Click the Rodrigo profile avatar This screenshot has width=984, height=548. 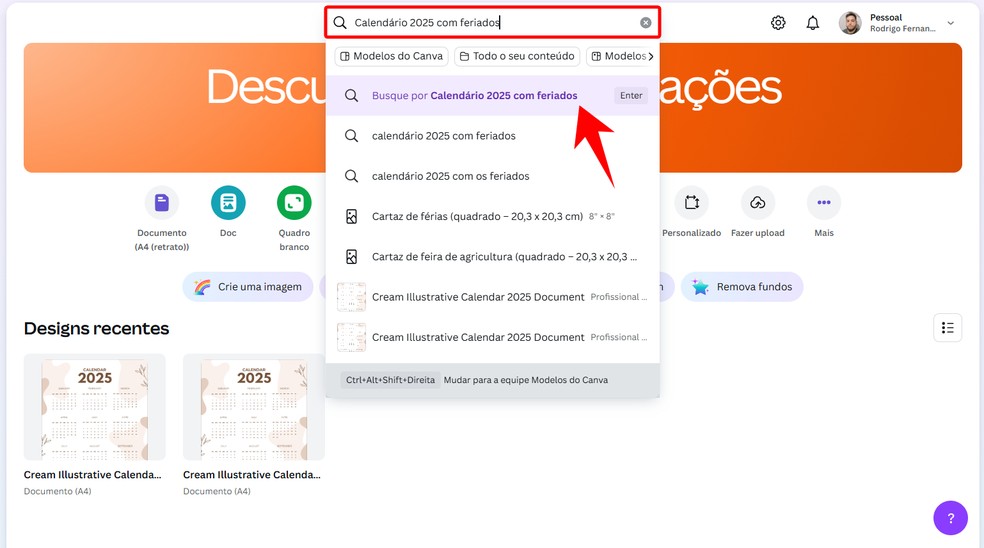pyautogui.click(x=850, y=23)
